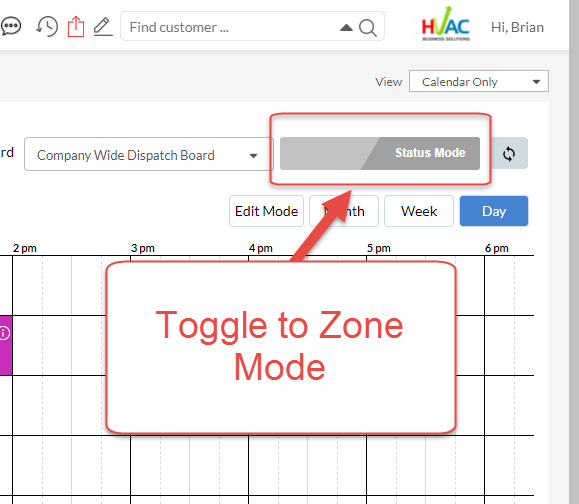Click the Edit Mode button
579x504 pixels.
point(266,211)
